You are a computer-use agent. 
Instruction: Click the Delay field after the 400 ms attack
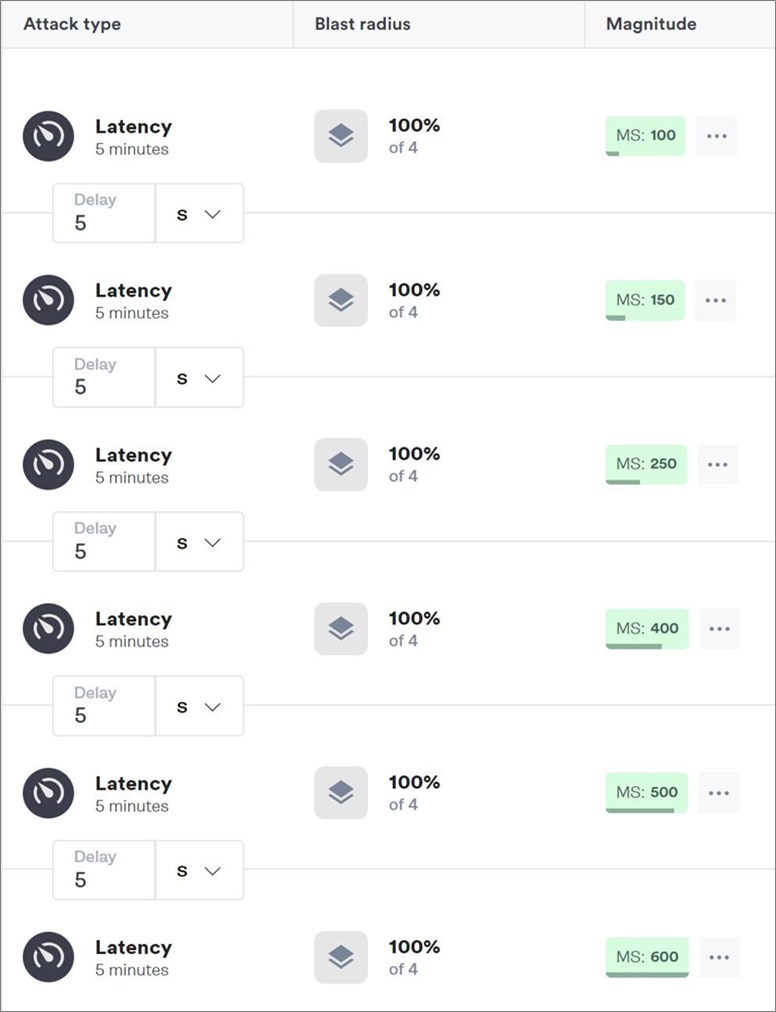[104, 706]
